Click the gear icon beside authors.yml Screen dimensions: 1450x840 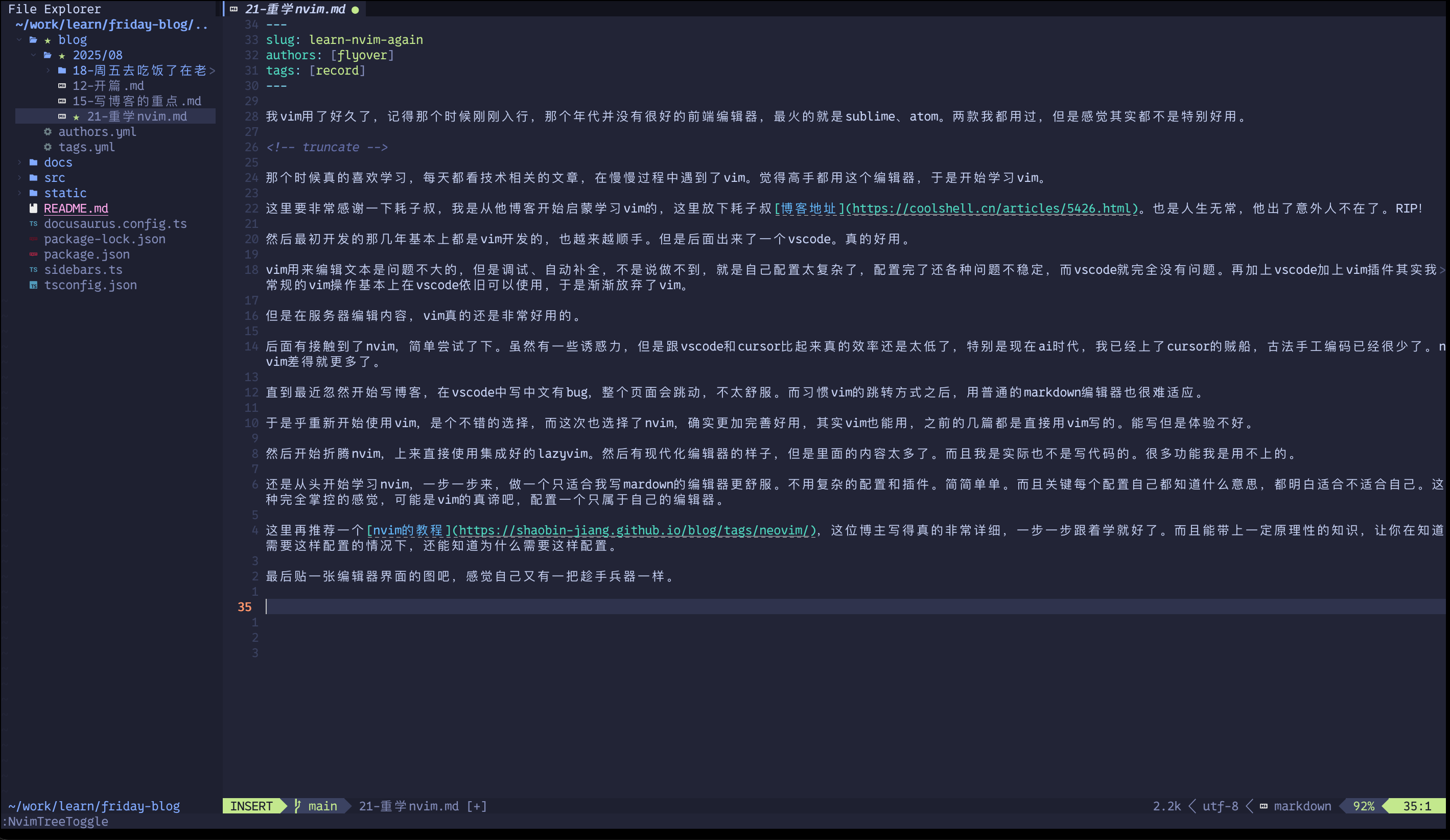[x=48, y=132]
